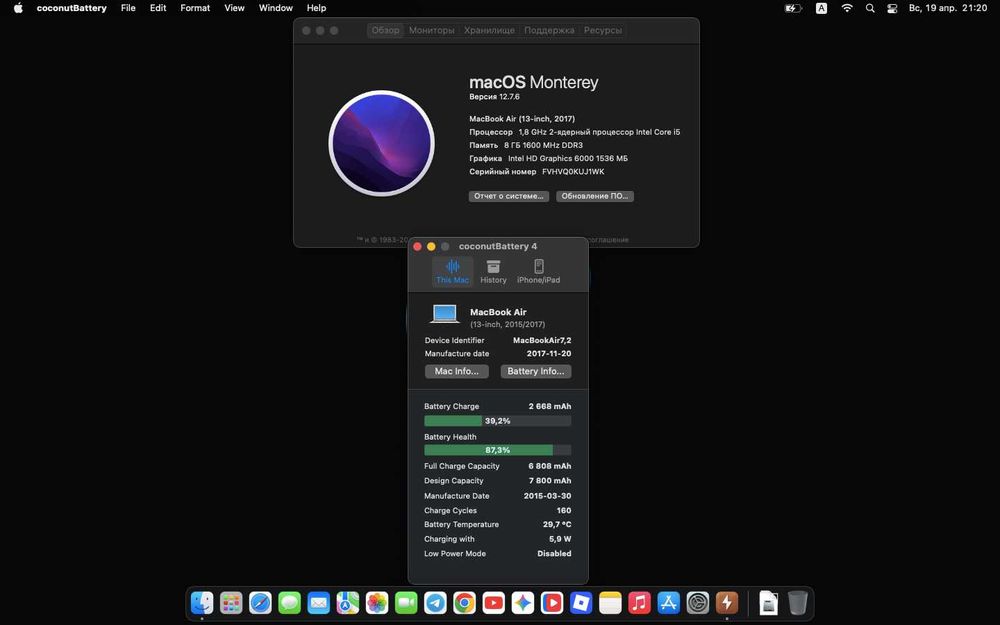This screenshot has width=1000, height=625.
Task: Switch to the Мониторы tab
Action: (x=431, y=30)
